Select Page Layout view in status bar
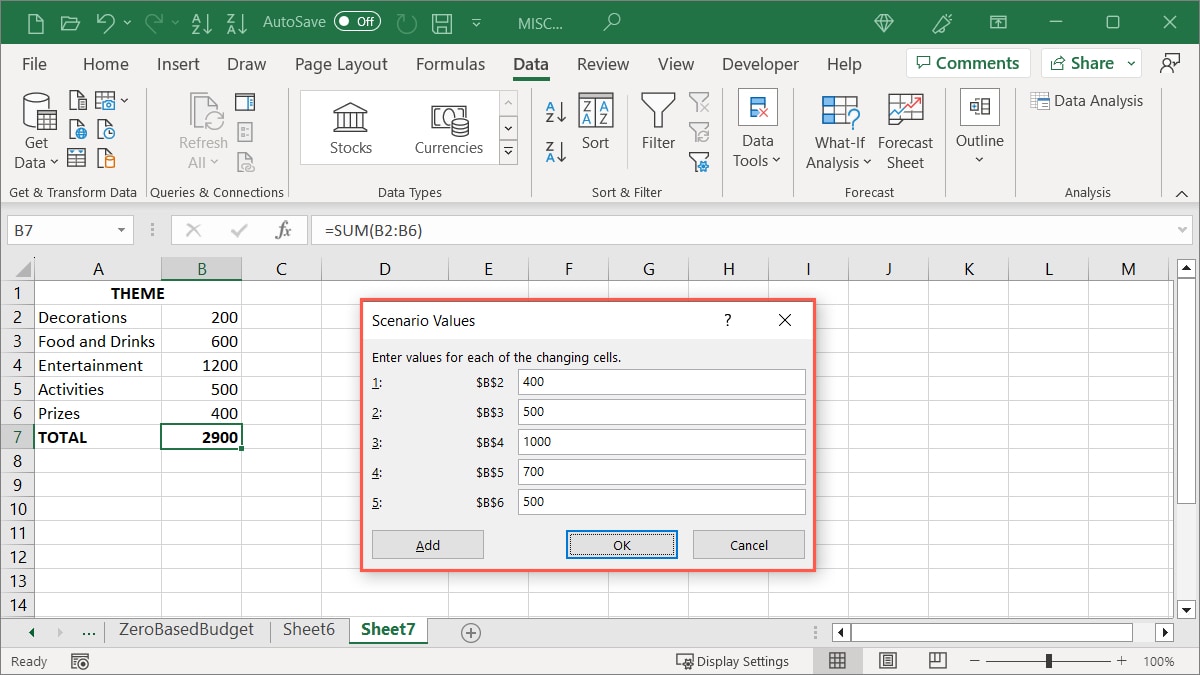Image resolution: width=1200 pixels, height=675 pixels. 886,660
